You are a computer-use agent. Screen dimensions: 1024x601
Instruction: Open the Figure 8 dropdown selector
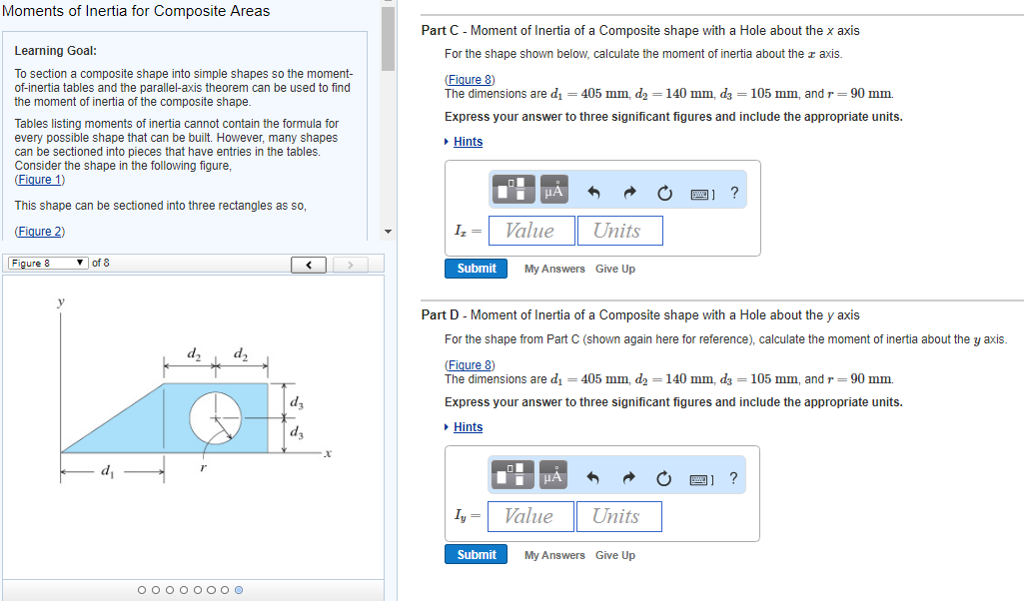(x=50, y=263)
